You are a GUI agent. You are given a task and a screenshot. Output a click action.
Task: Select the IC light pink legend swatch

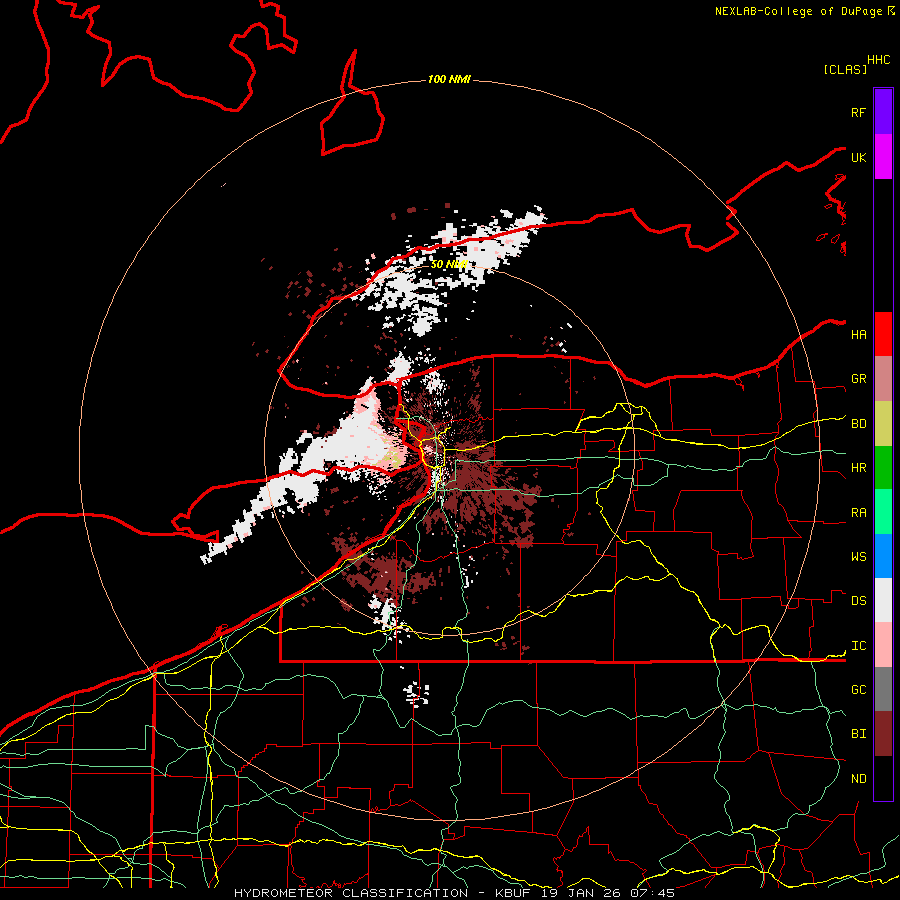883,645
